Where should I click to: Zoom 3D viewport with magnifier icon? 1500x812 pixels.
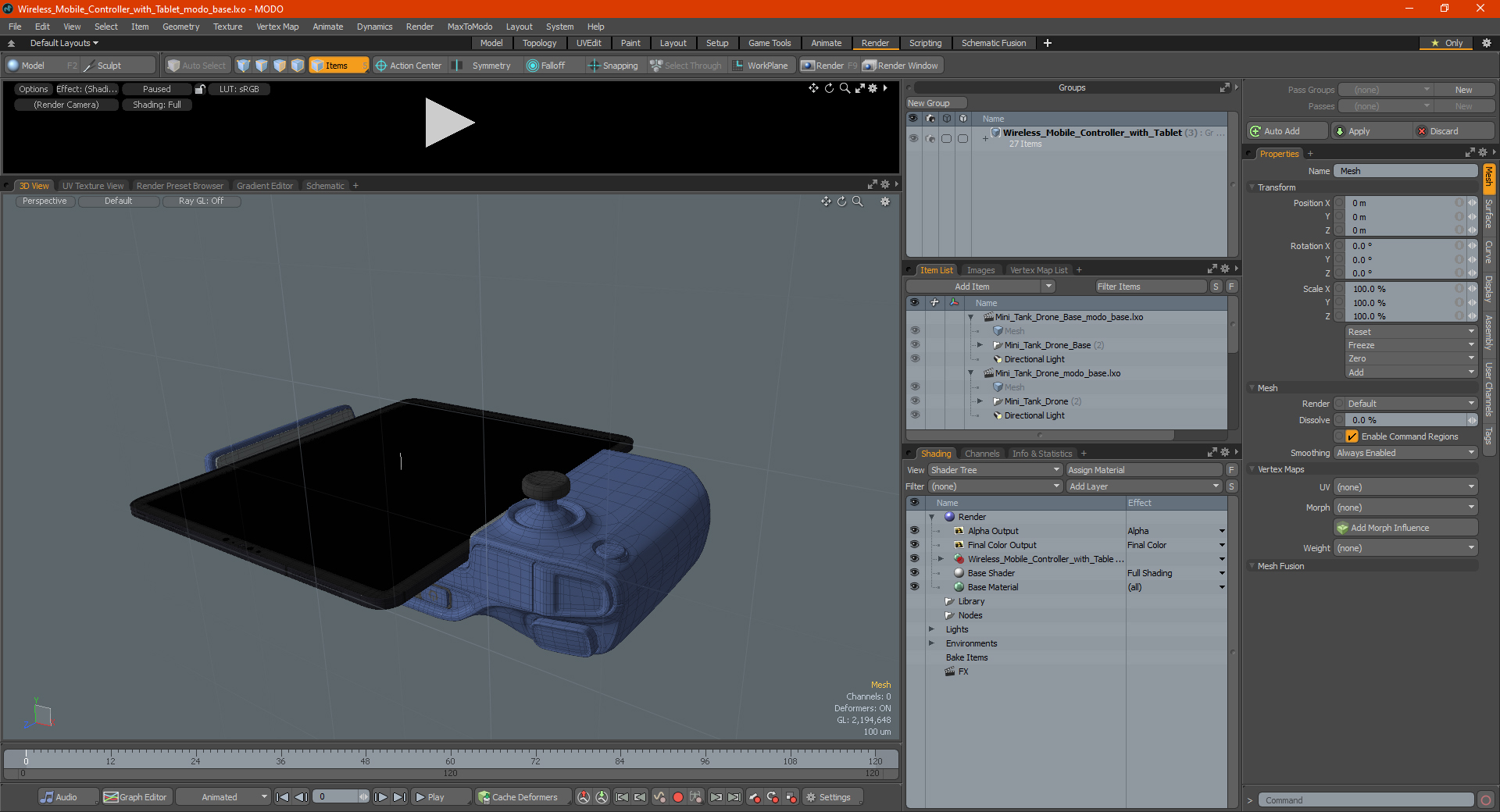pyautogui.click(x=857, y=201)
